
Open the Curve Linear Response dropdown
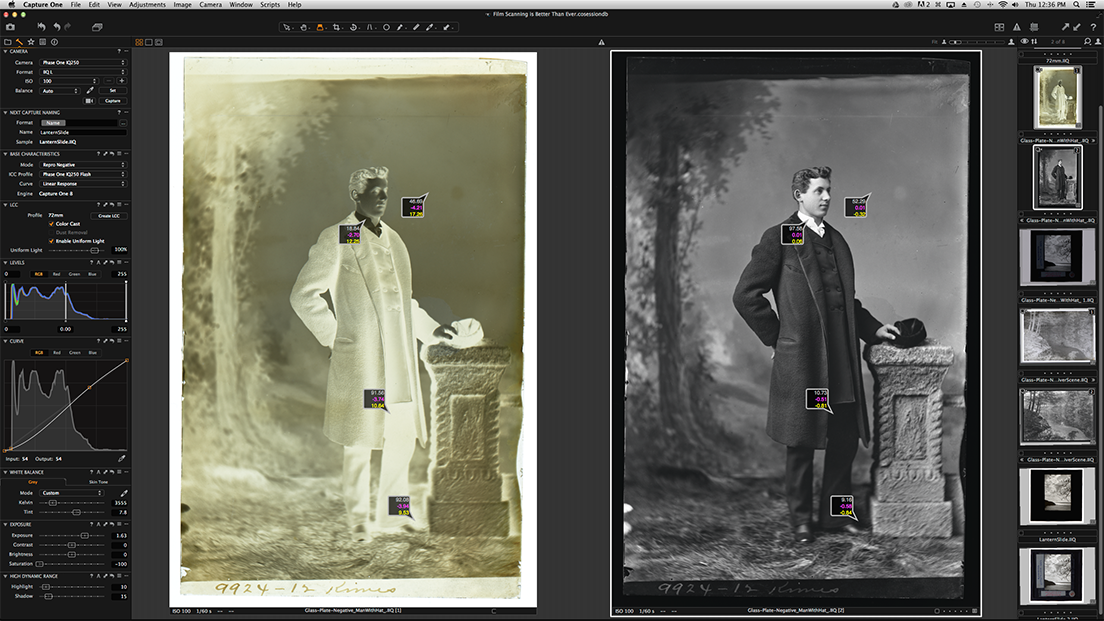[82, 184]
